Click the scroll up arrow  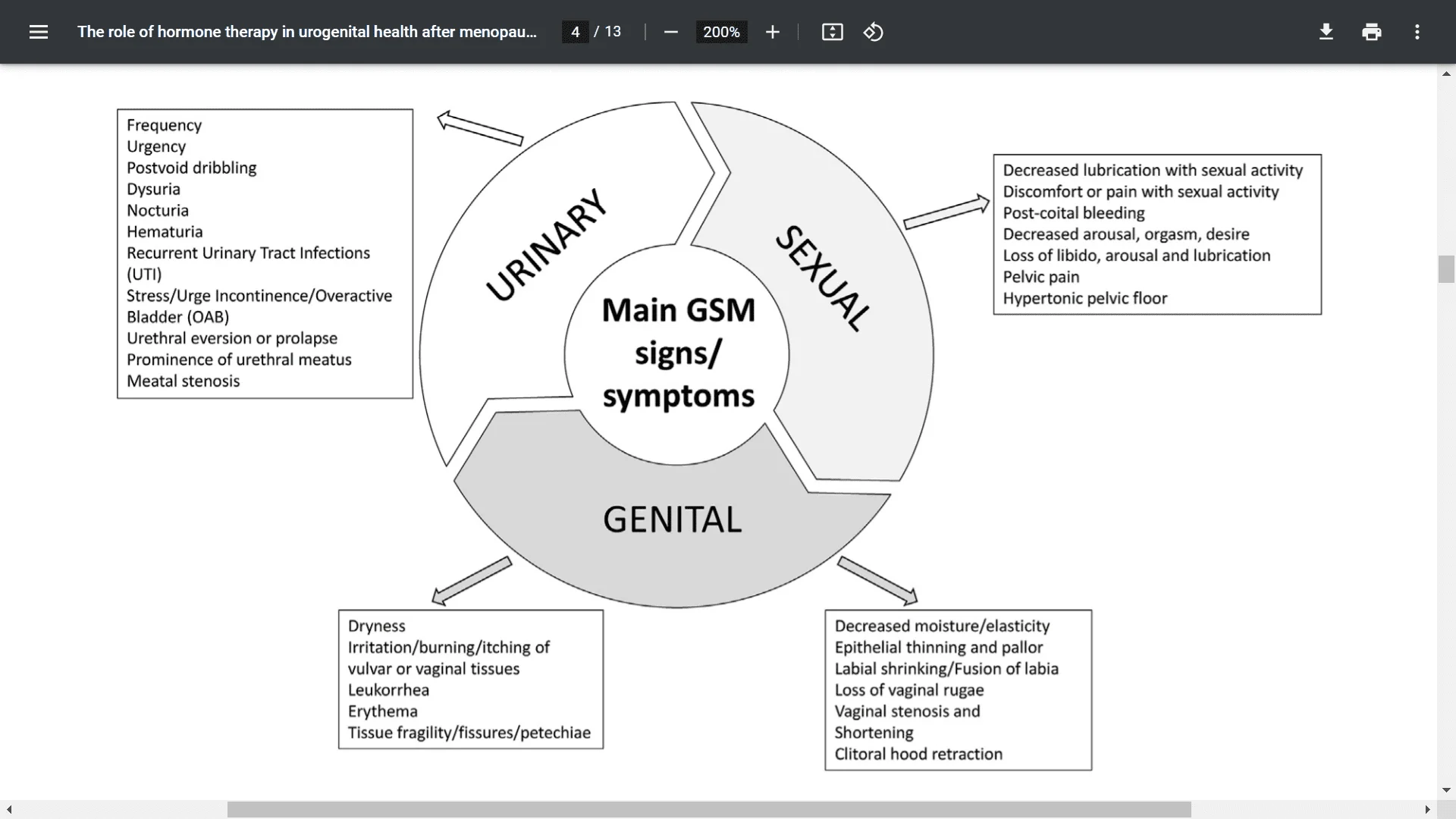1446,74
